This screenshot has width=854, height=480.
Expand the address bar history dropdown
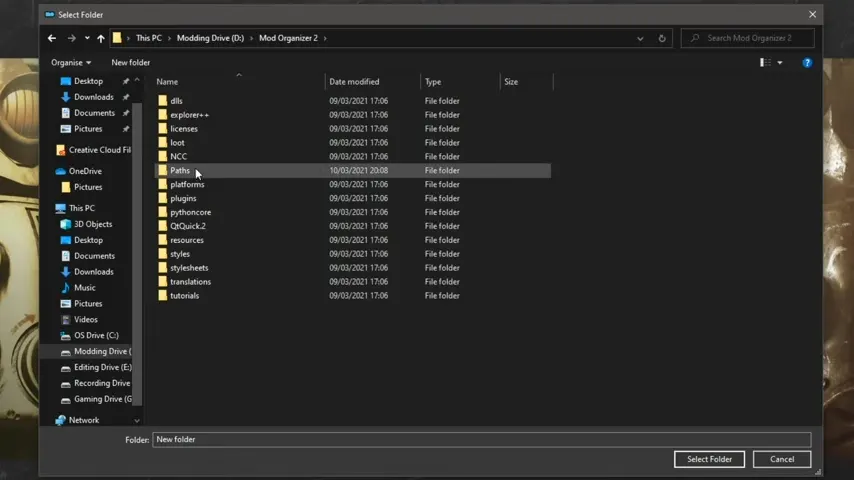[x=640, y=39]
